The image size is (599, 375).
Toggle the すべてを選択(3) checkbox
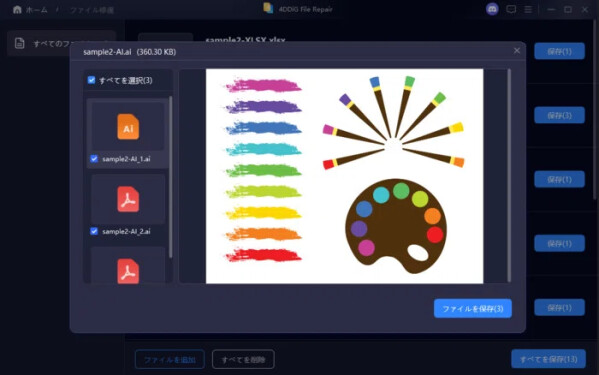(91, 80)
